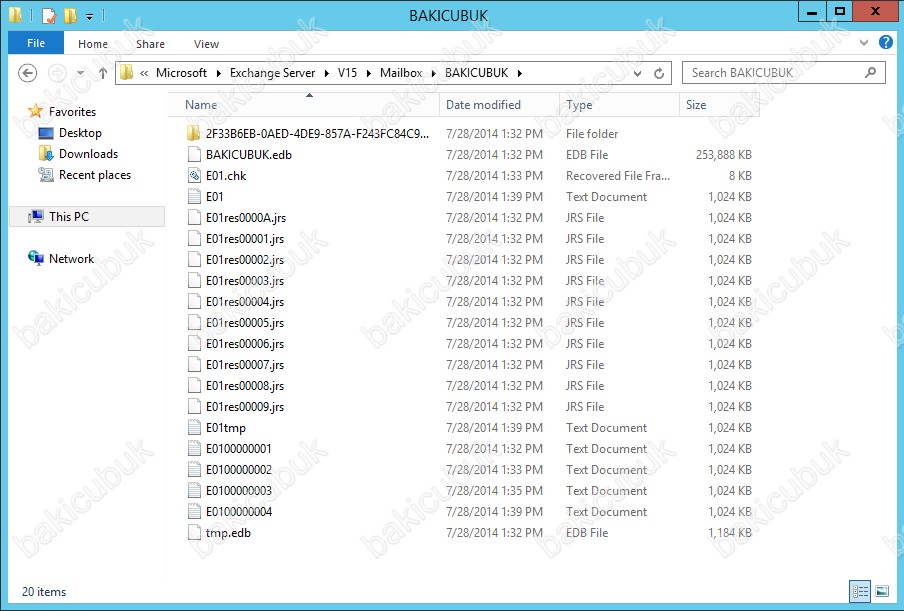Click the 1,184 KB size value
Image resolution: width=904 pixels, height=611 pixels.
pos(730,533)
